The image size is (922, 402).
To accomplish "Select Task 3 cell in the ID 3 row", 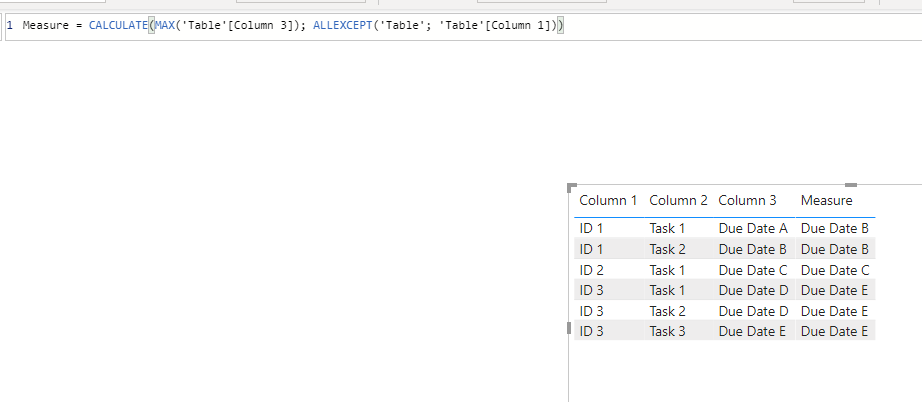I will [667, 331].
